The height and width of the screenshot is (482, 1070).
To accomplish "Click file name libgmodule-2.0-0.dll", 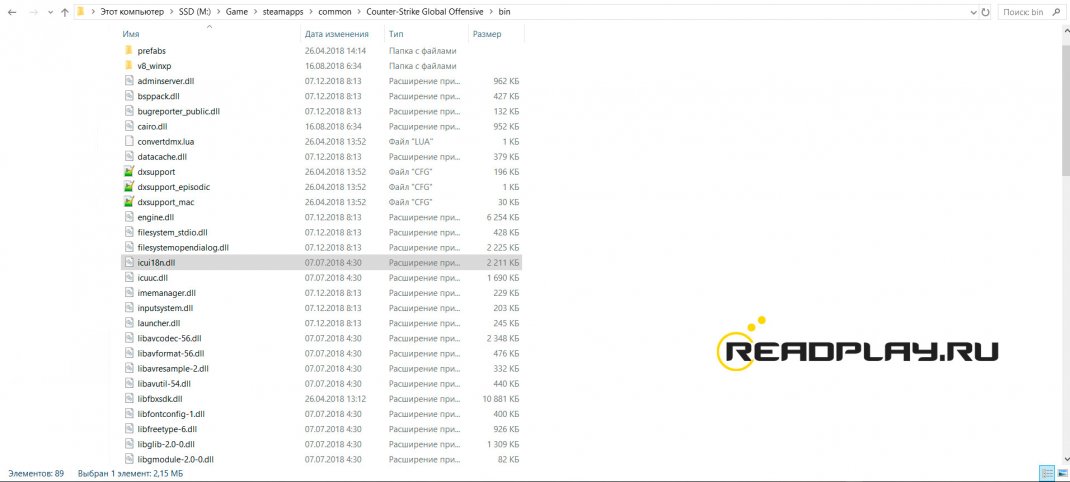I will click(x=175, y=459).
